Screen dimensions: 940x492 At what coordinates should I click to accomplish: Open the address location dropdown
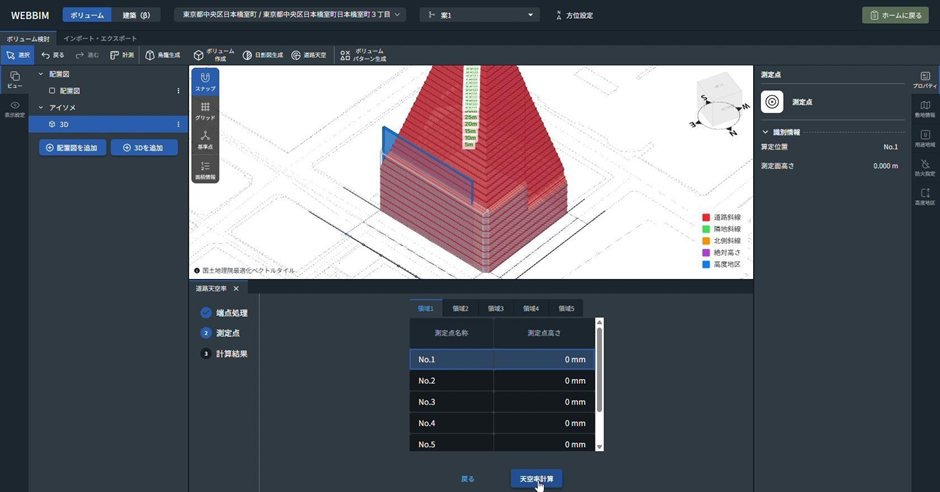click(x=291, y=15)
